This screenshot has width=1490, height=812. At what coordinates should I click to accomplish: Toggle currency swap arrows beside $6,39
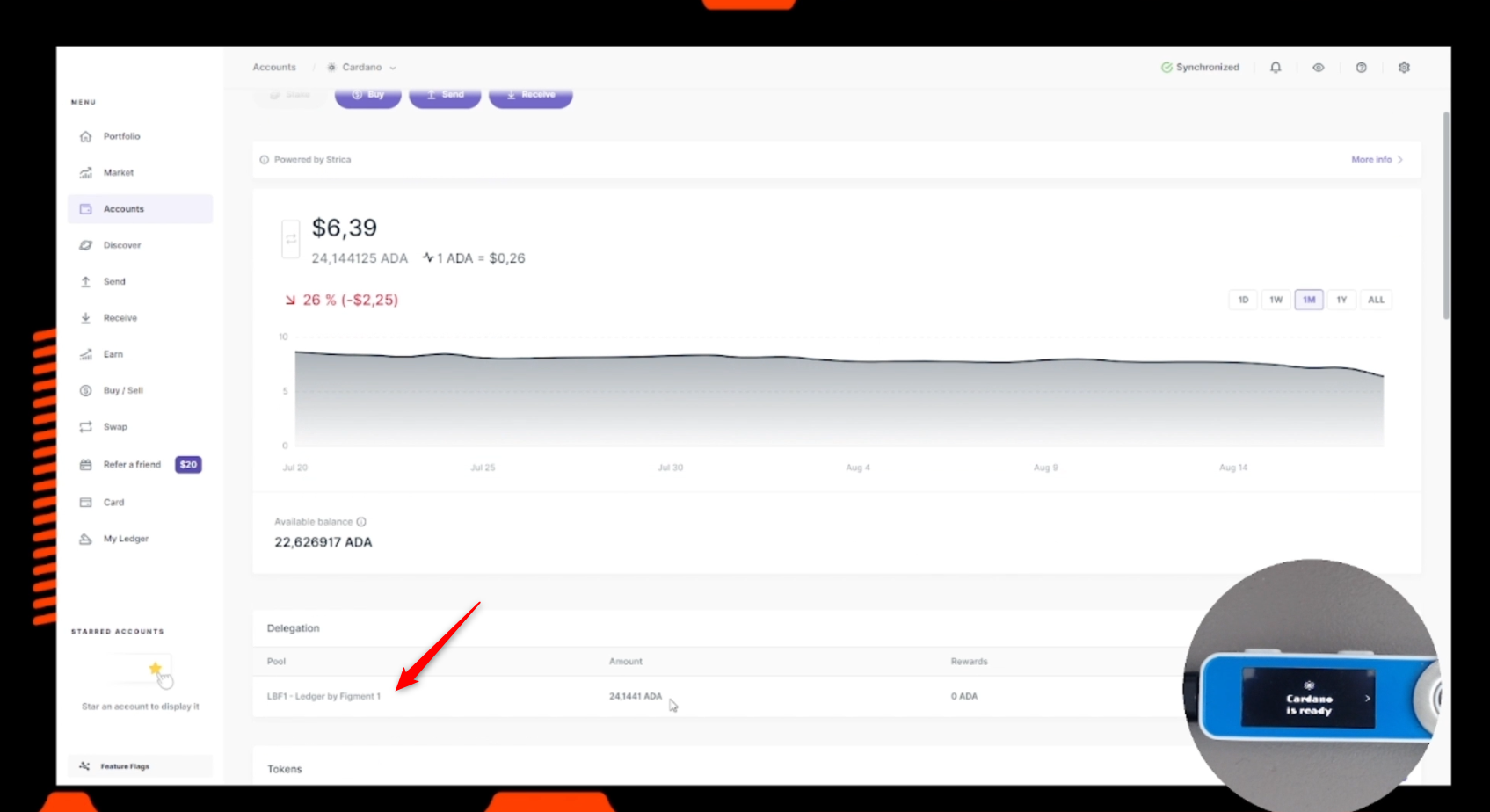(x=291, y=239)
